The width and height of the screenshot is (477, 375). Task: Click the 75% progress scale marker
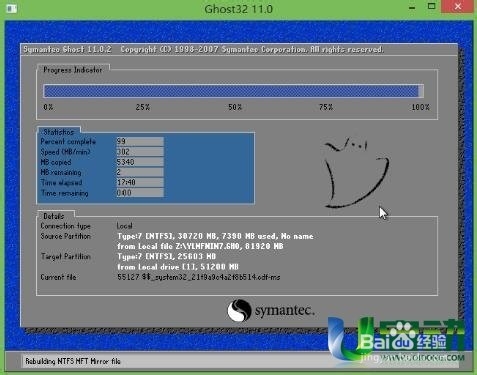(326, 107)
